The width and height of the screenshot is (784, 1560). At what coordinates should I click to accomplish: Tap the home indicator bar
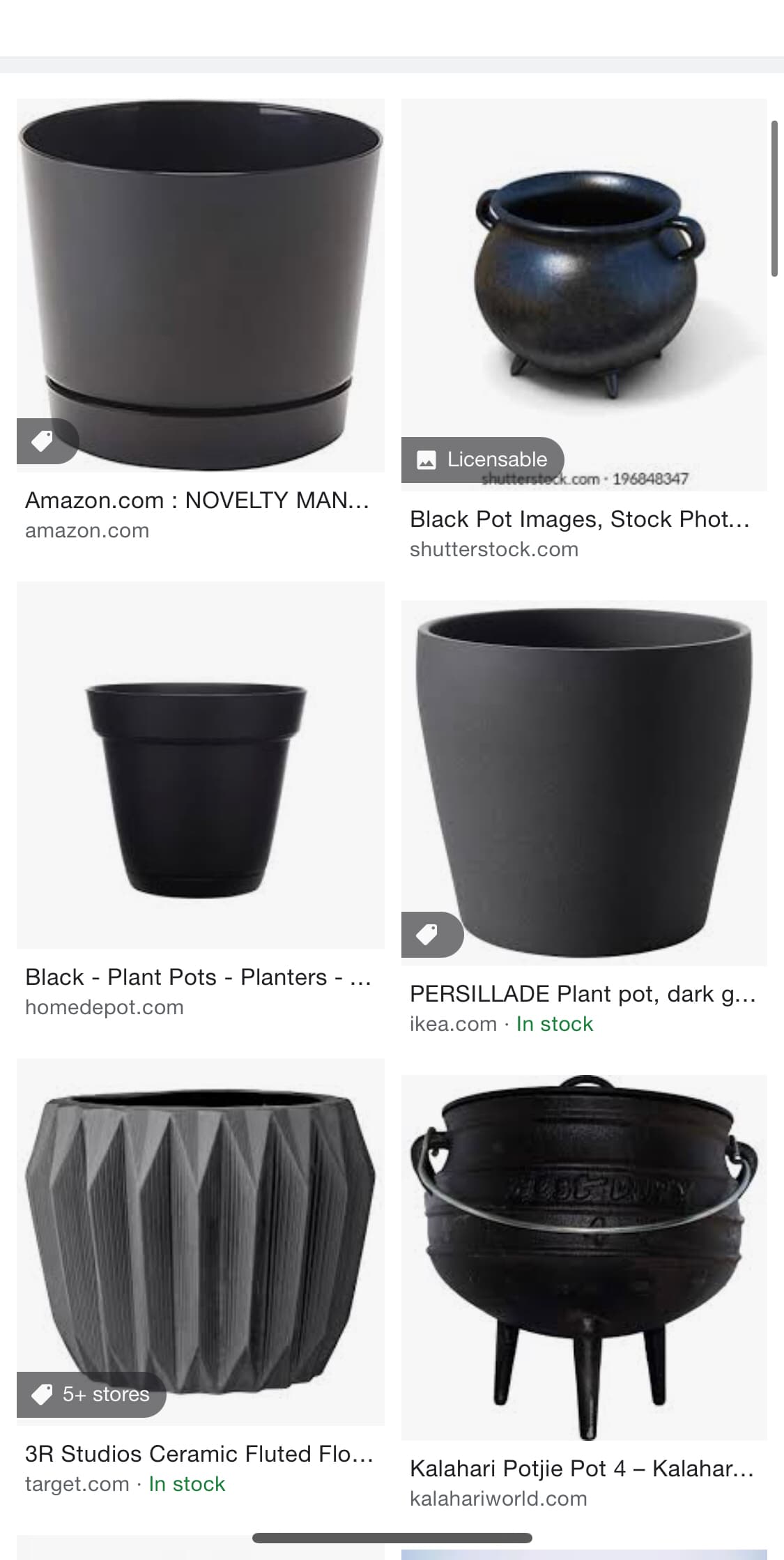pyautogui.click(x=392, y=1538)
